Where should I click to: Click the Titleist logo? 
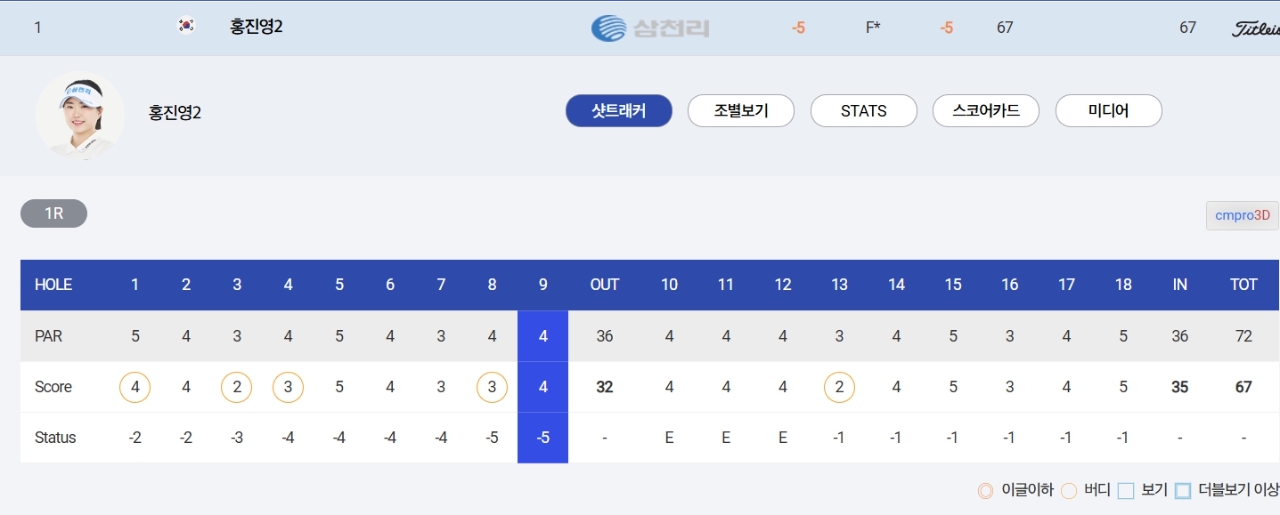pyautogui.click(x=1256, y=29)
